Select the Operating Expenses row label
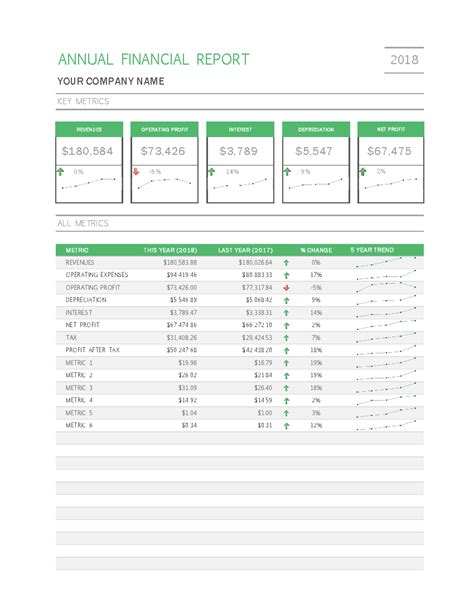This screenshot has height=613, width=474. [97, 275]
